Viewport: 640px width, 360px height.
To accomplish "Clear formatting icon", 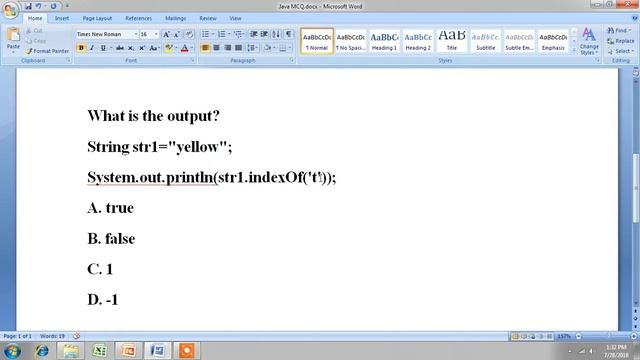I will pyautogui.click(x=189, y=34).
